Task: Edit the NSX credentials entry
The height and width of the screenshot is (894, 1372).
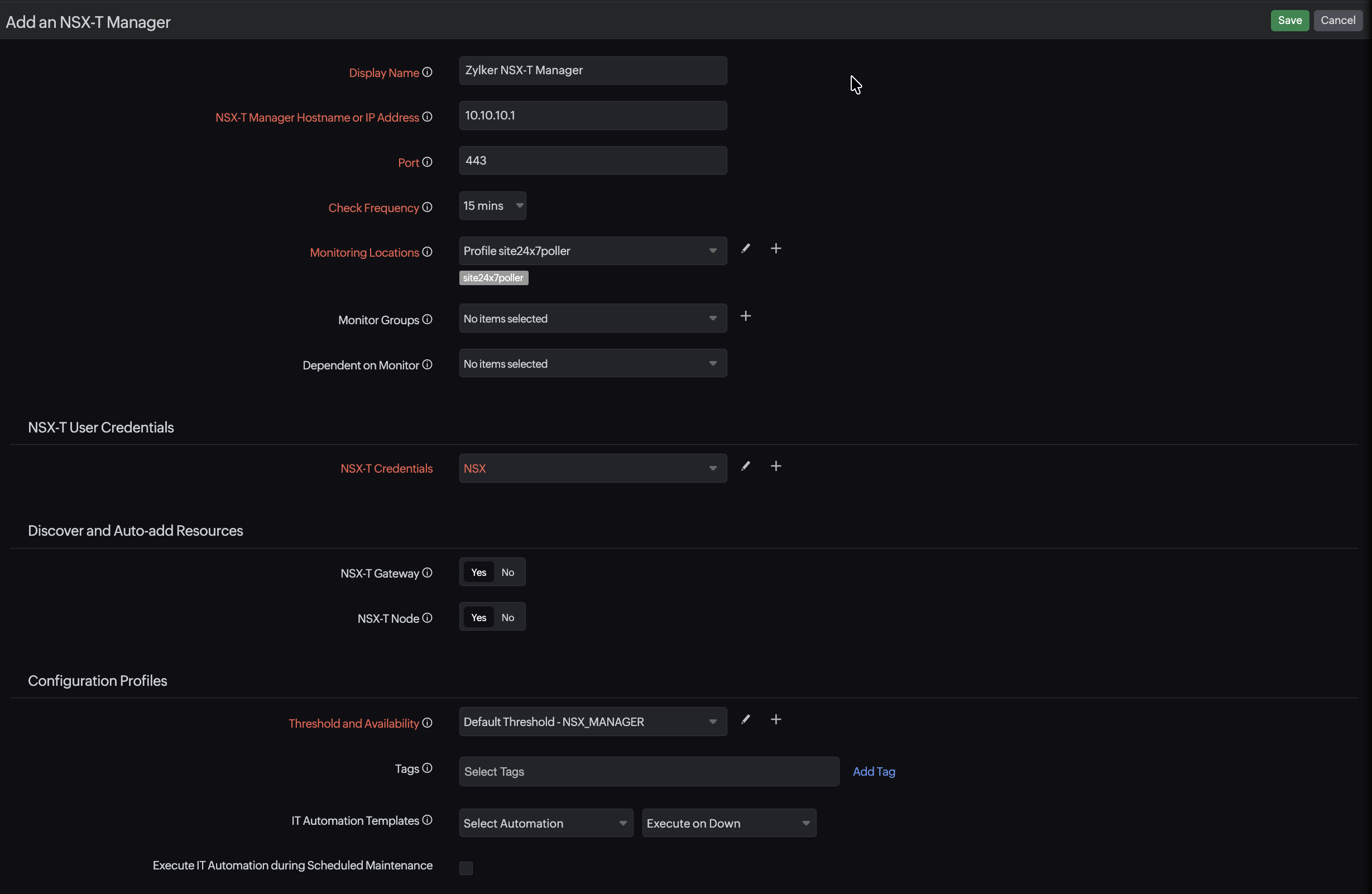Action: point(745,466)
